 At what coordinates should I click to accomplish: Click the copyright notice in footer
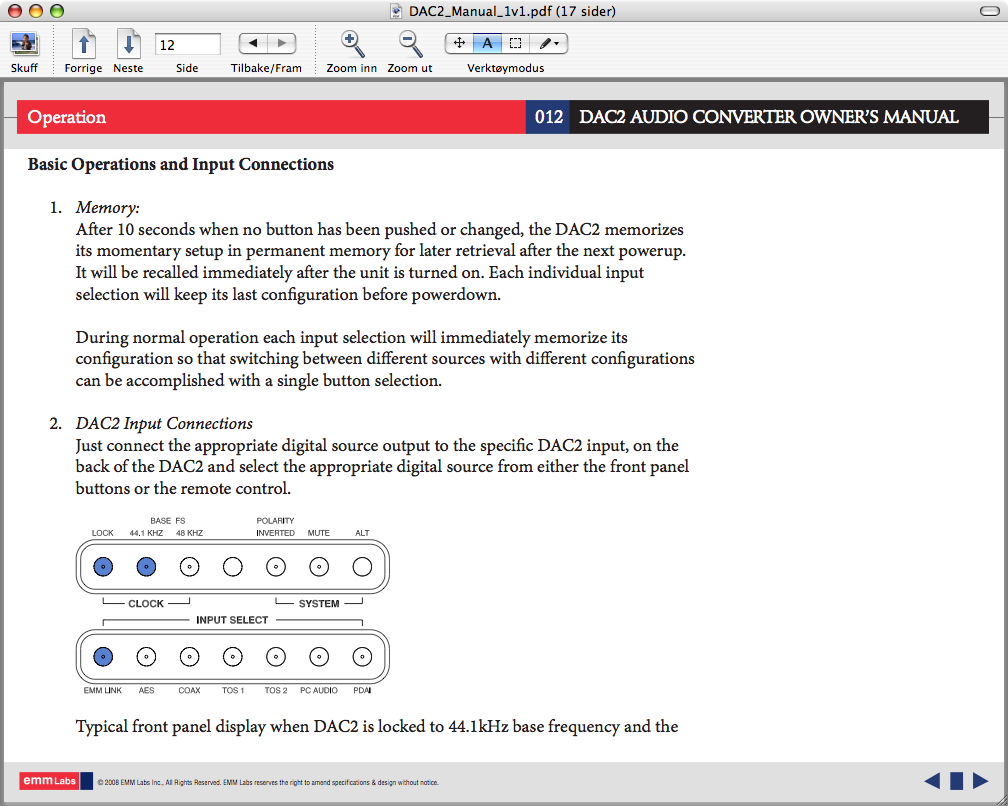coord(268,782)
